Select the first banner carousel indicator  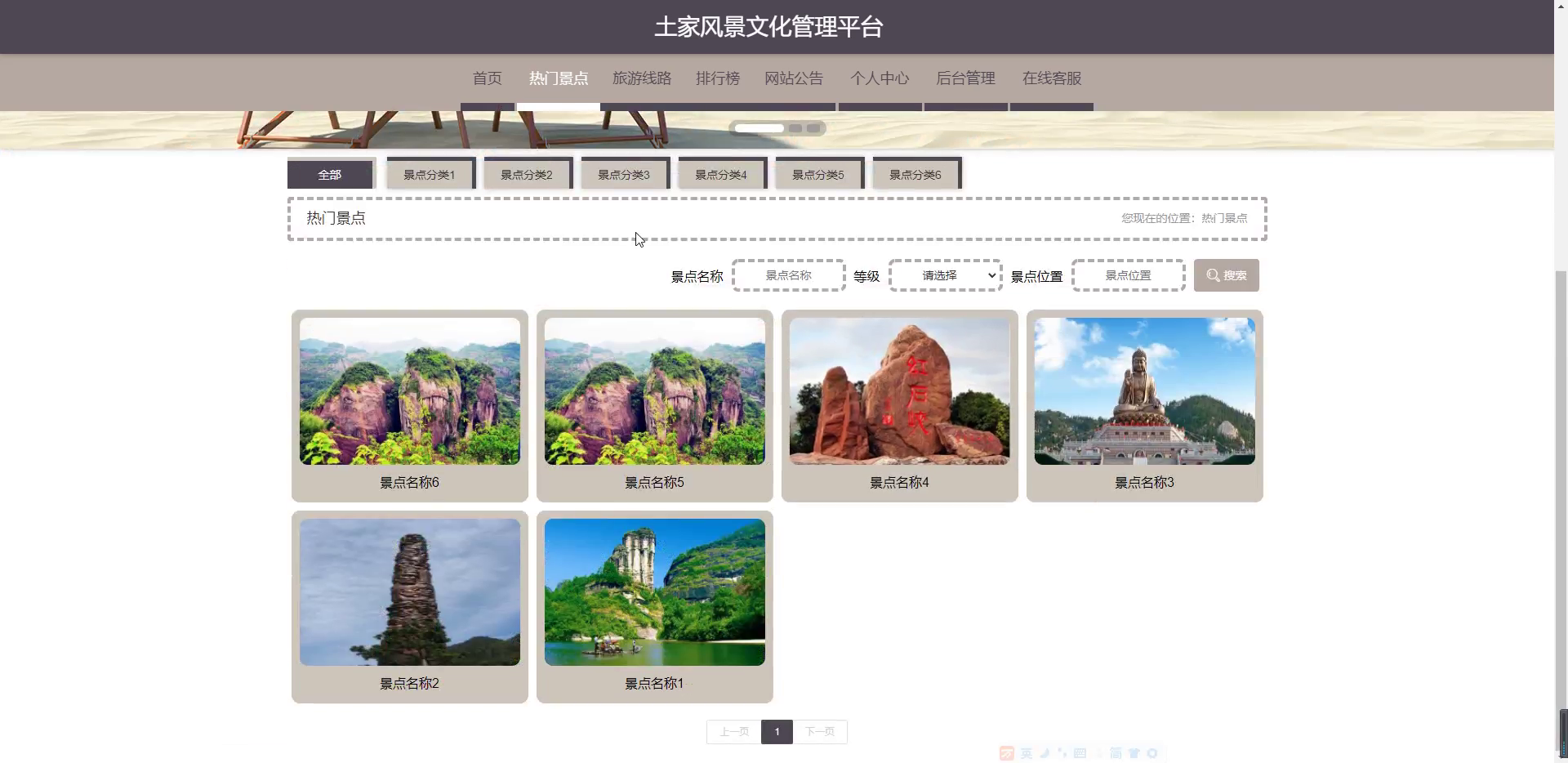pos(759,128)
